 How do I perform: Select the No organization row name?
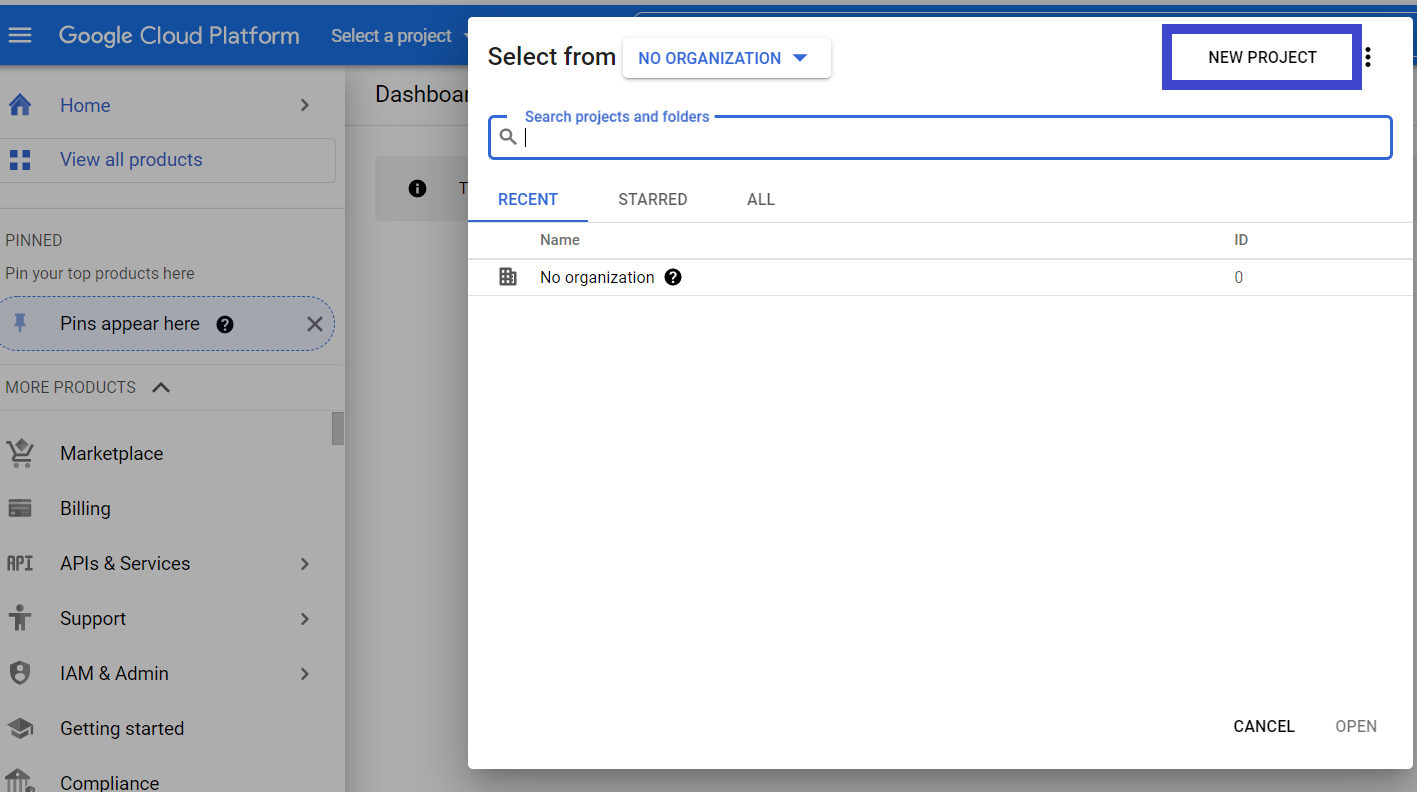point(597,277)
